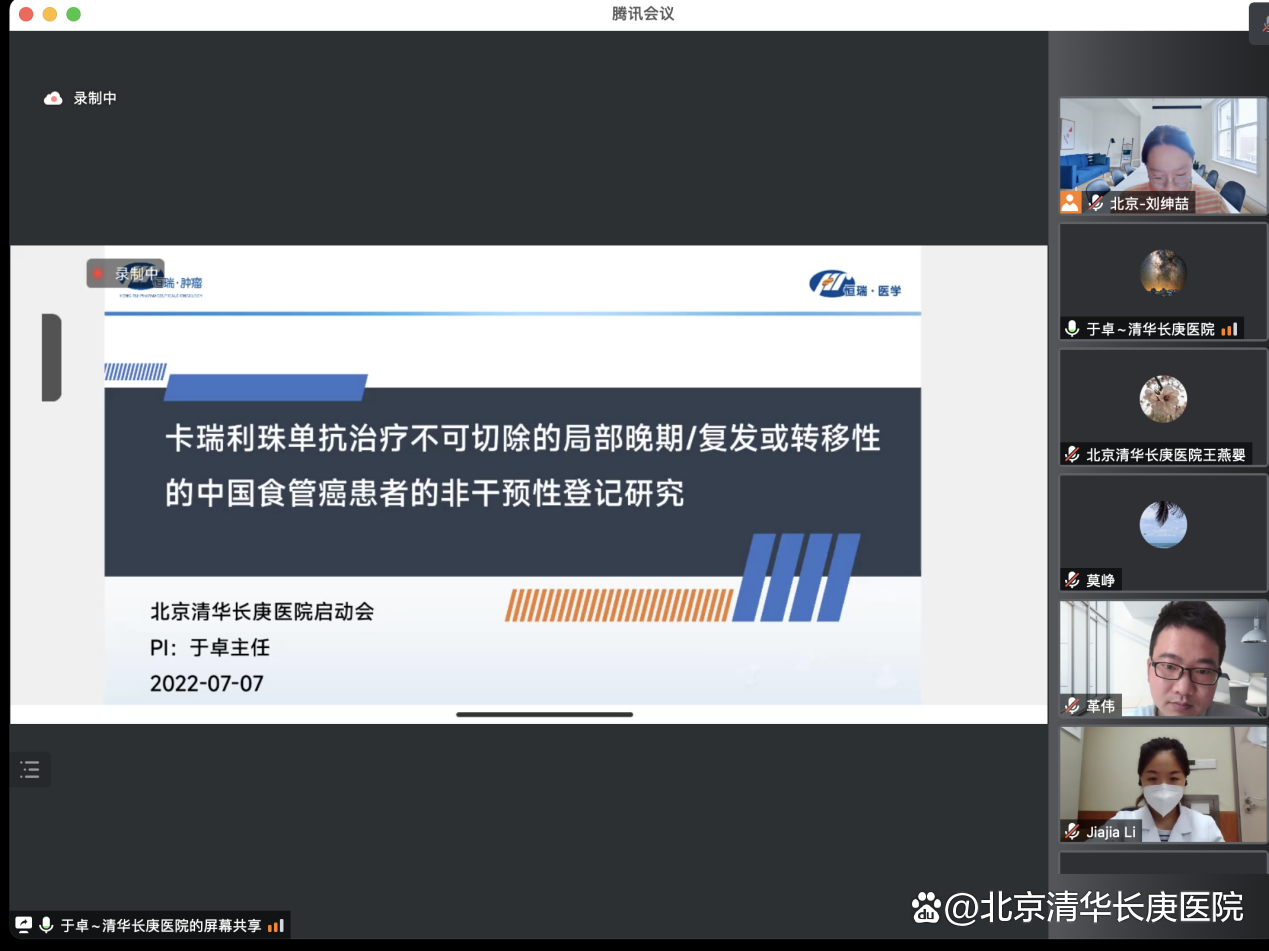The height and width of the screenshot is (951, 1269).
Task: Click orange signal bars beside 于卓~清华长庚医院 tile
Action: pyautogui.click(x=1229, y=328)
